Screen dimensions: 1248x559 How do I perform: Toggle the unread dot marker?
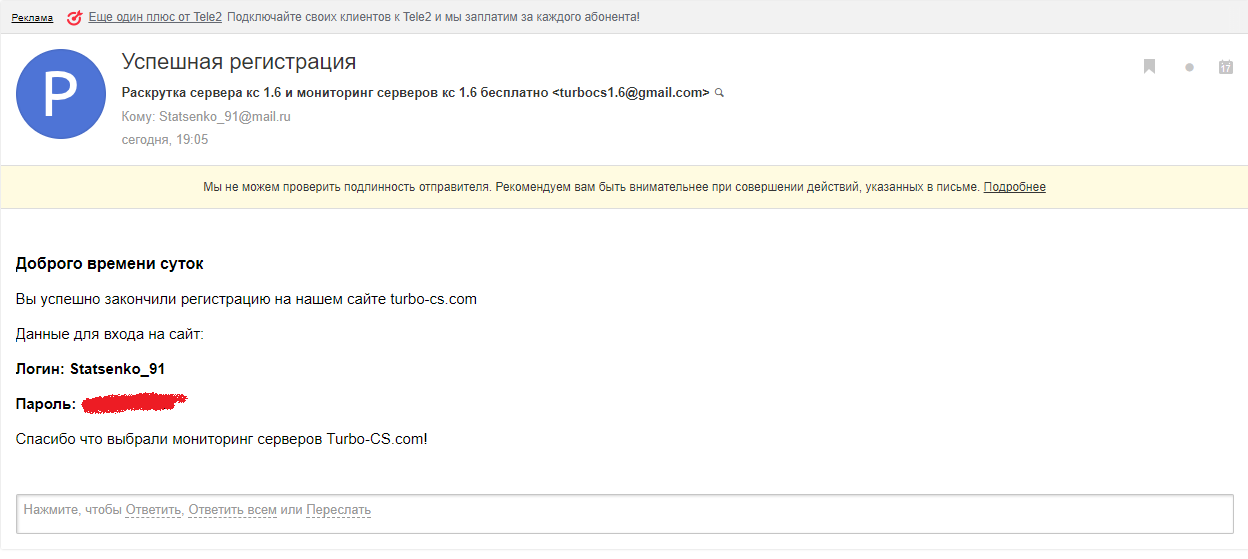1189,68
